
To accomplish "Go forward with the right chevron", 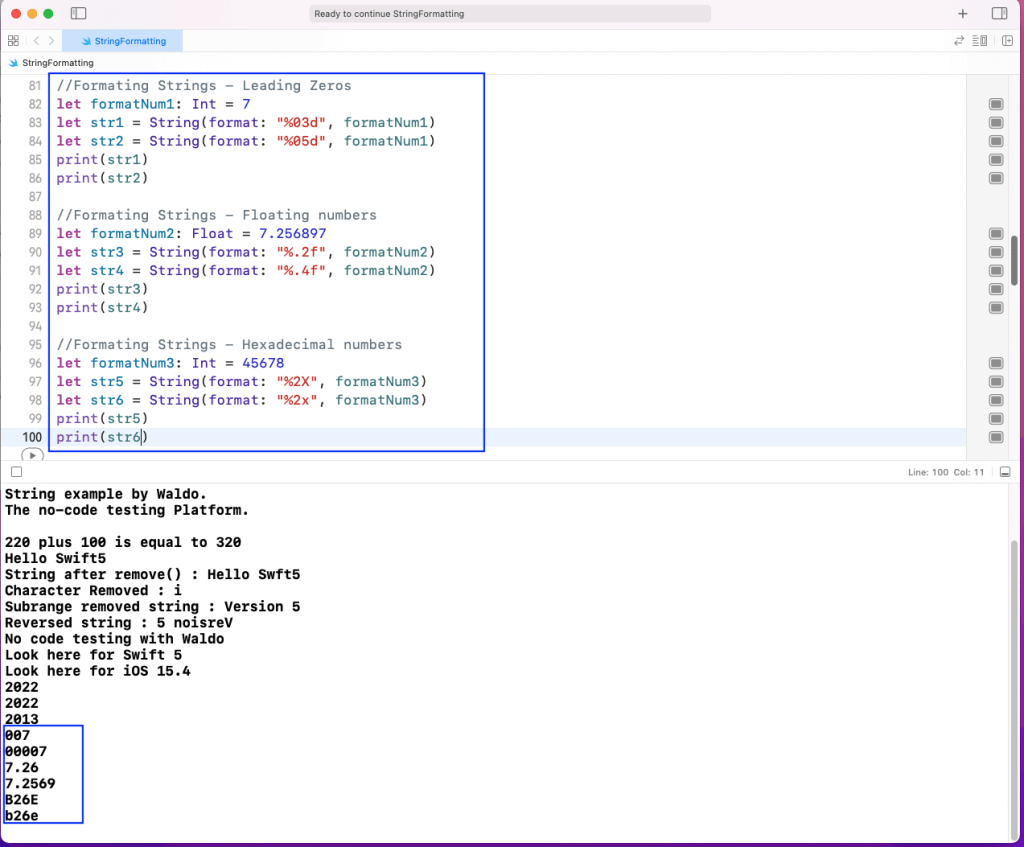I will click(51, 41).
